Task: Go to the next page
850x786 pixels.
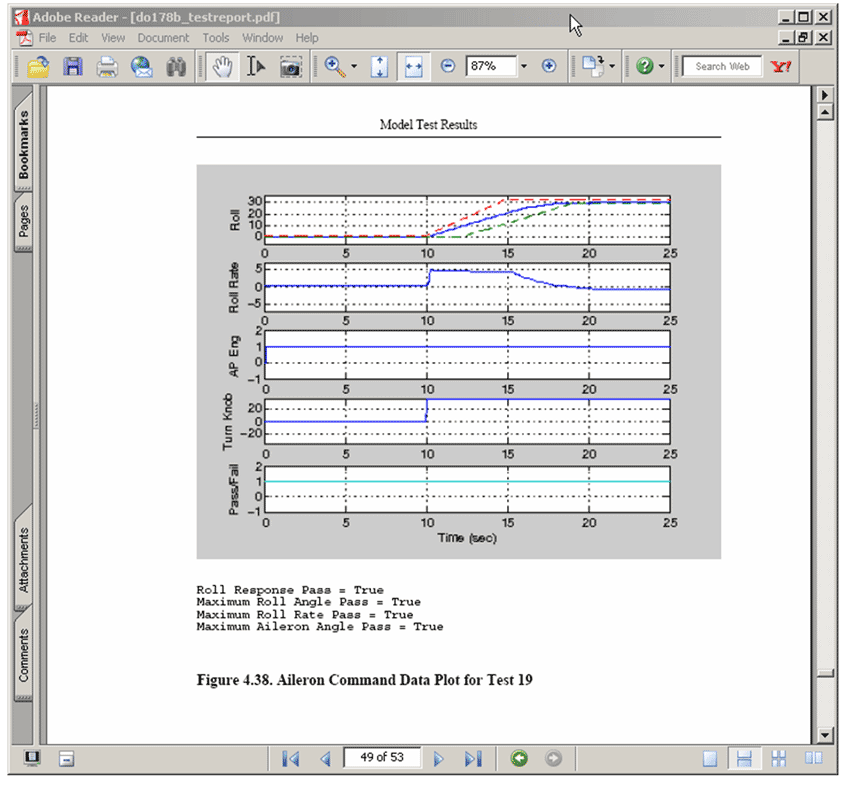Action: 438,759
